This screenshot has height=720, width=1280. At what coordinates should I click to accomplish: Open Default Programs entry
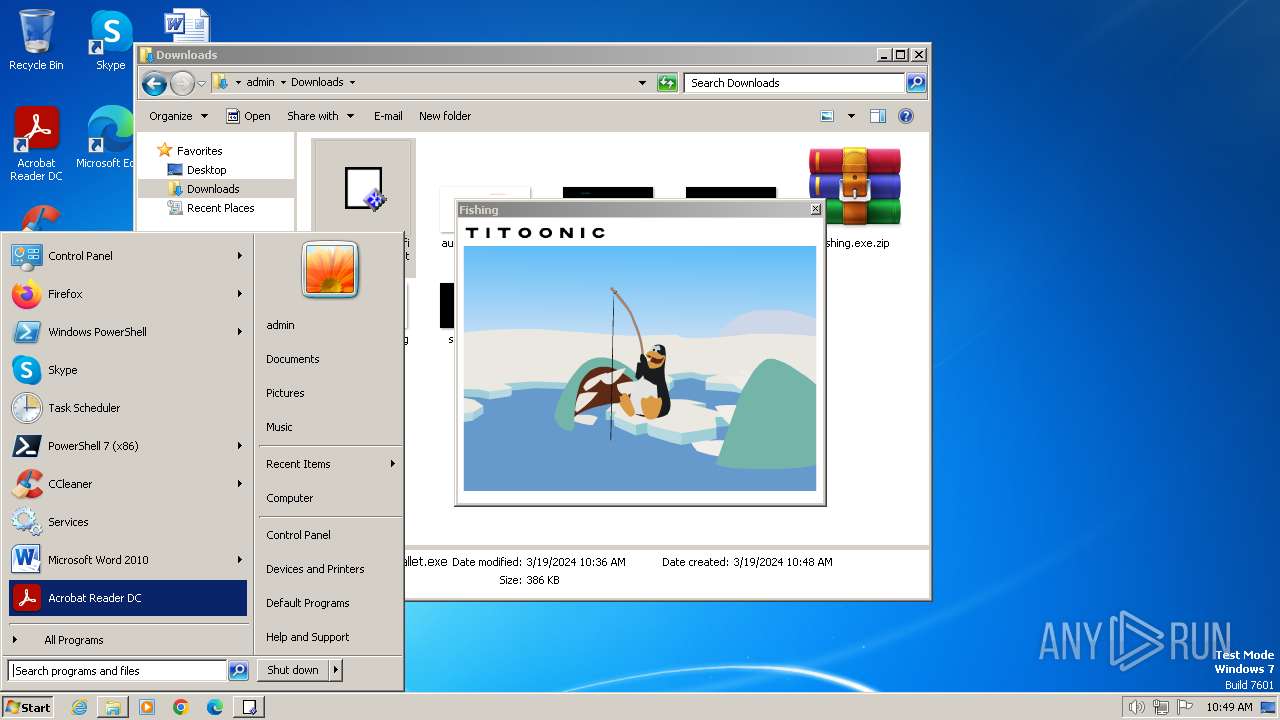[x=308, y=603]
